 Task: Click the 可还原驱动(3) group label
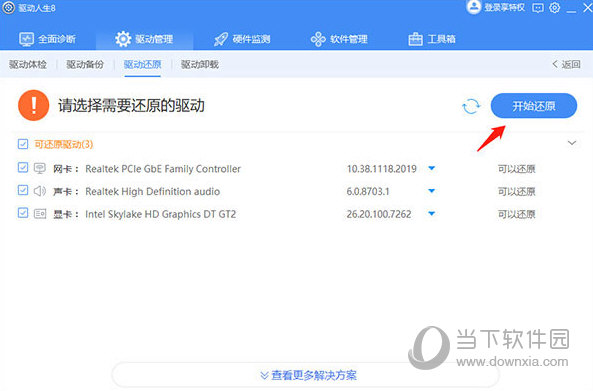pos(64,144)
